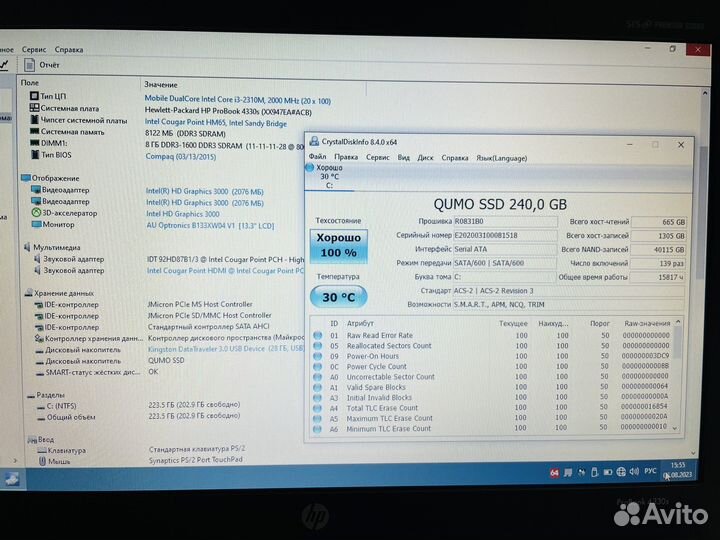Select the Чипсет системной платы row icon
This screenshot has width=720, height=540.
tap(34, 120)
